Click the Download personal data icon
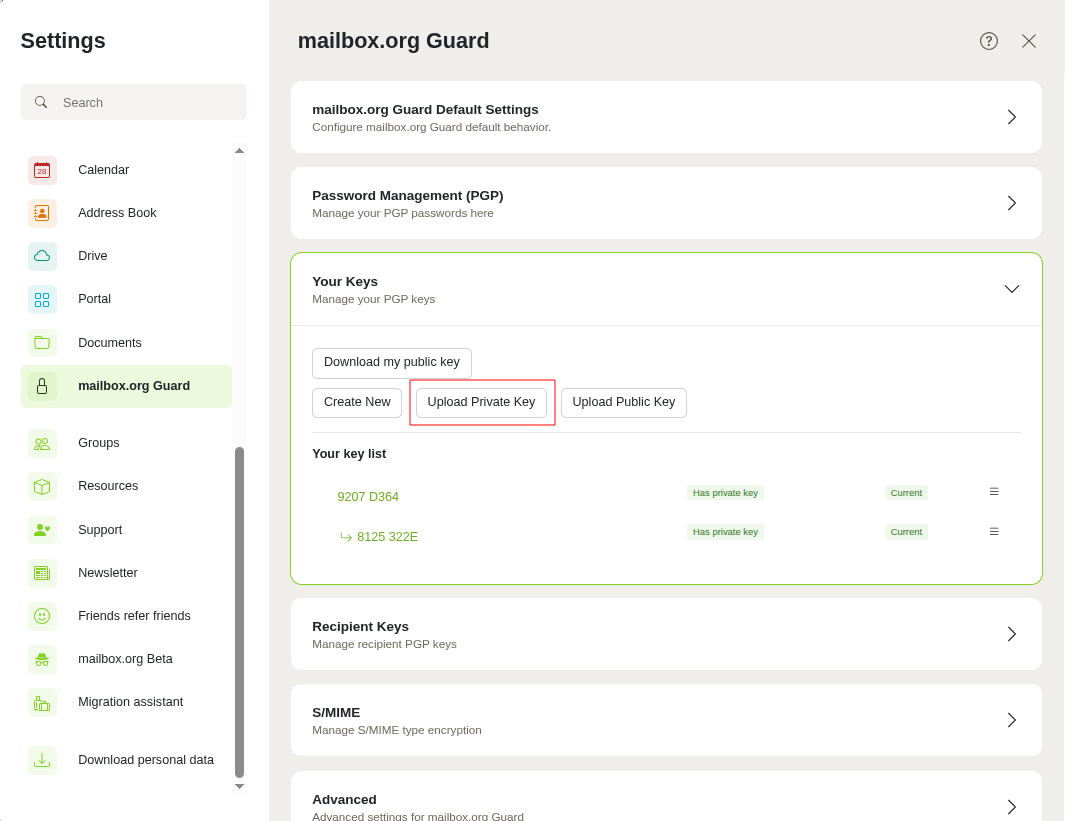This screenshot has width=1065, height=821. [x=42, y=760]
